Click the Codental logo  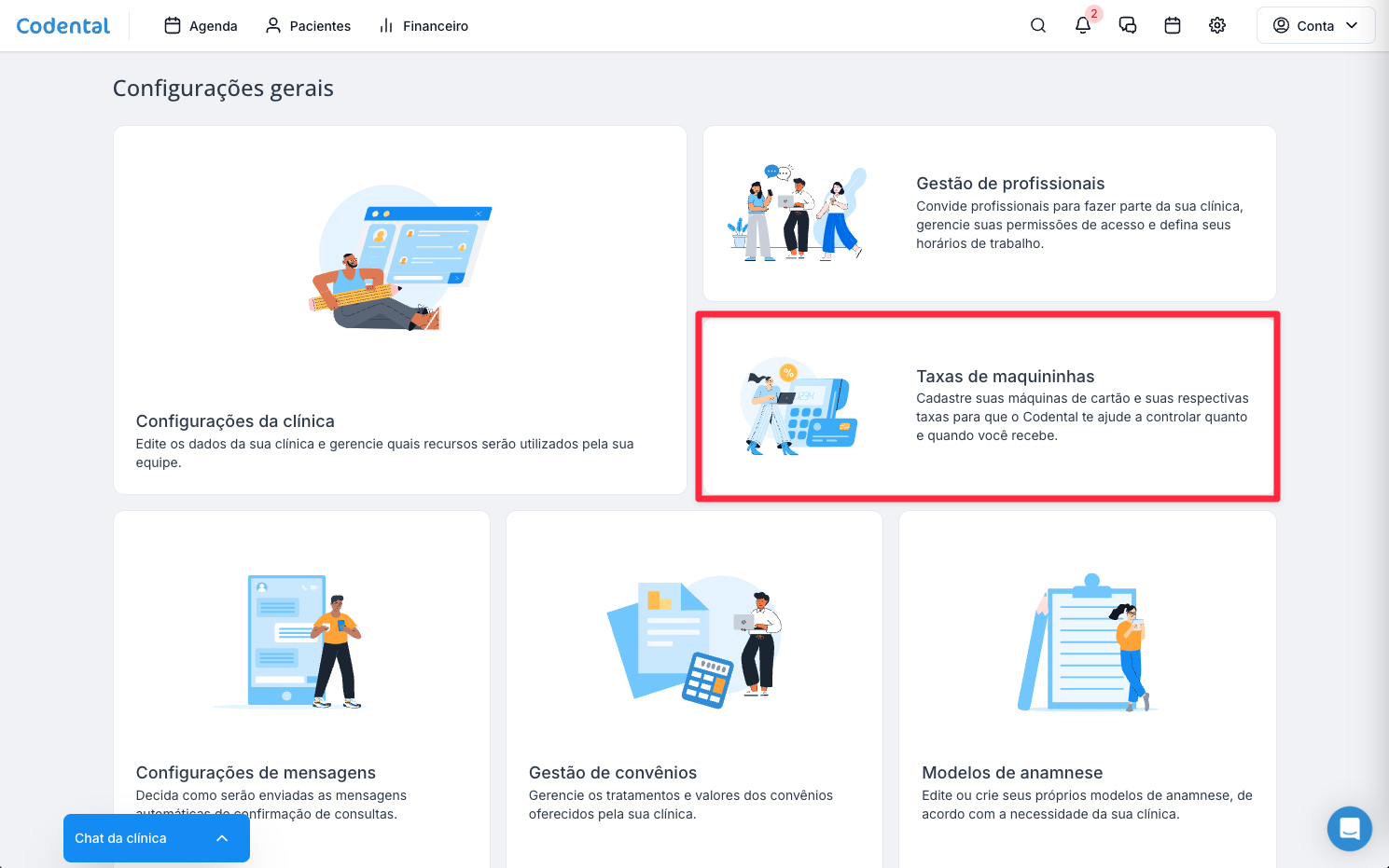63,26
